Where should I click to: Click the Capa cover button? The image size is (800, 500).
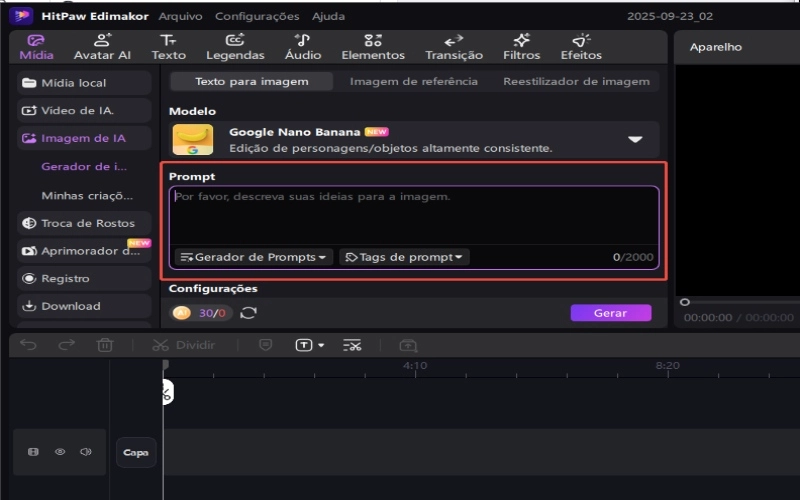pos(136,453)
